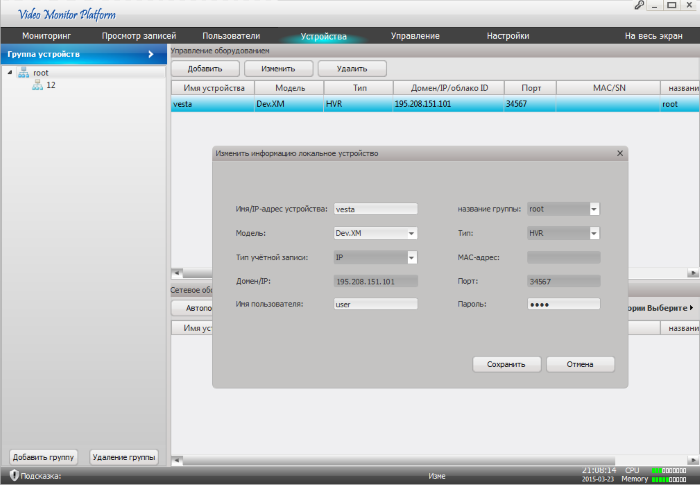Click the Имя устройства column header
The height and width of the screenshot is (485, 700).
click(213, 88)
